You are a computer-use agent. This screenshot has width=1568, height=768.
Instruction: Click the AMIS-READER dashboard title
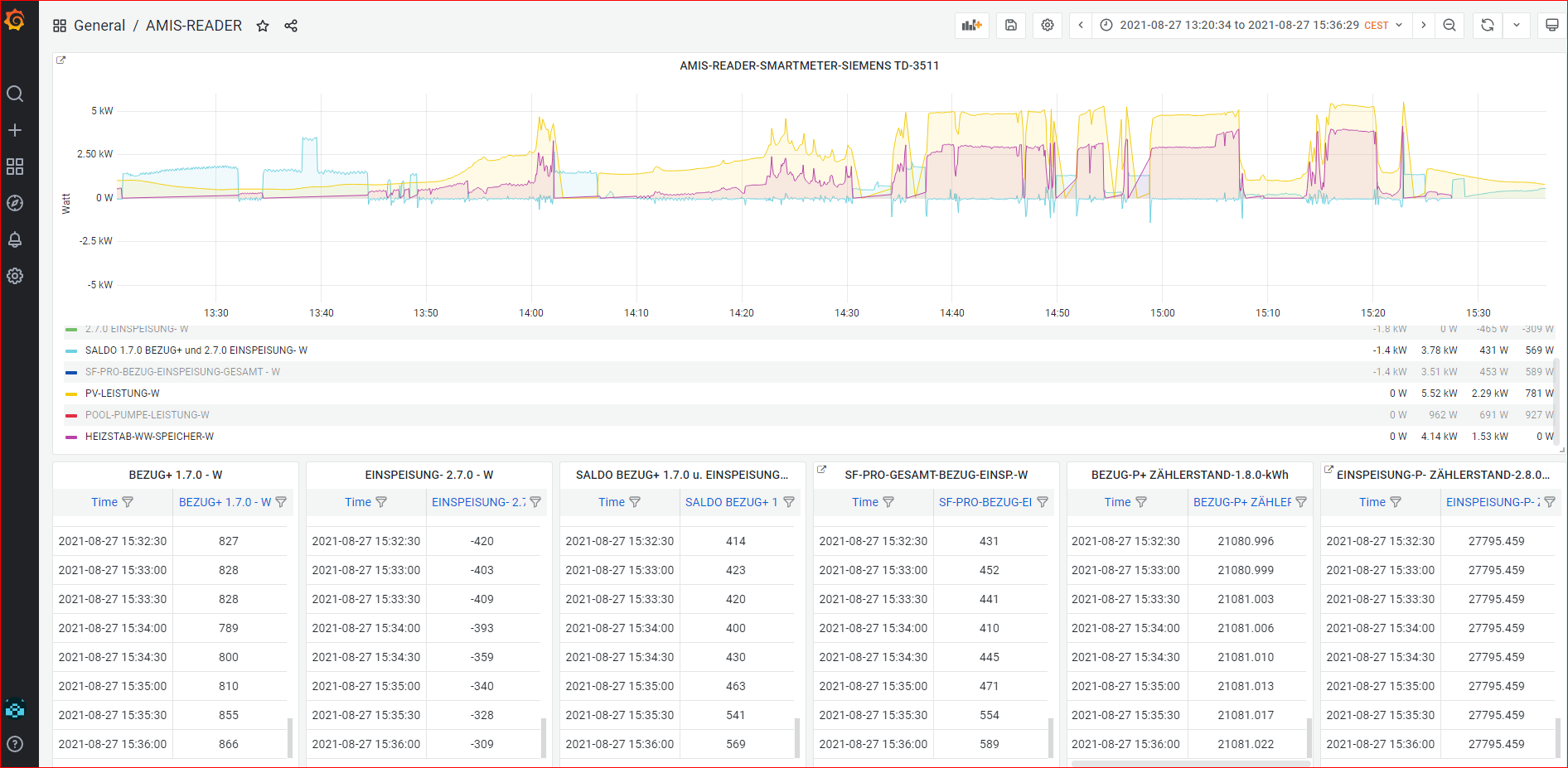tap(194, 26)
